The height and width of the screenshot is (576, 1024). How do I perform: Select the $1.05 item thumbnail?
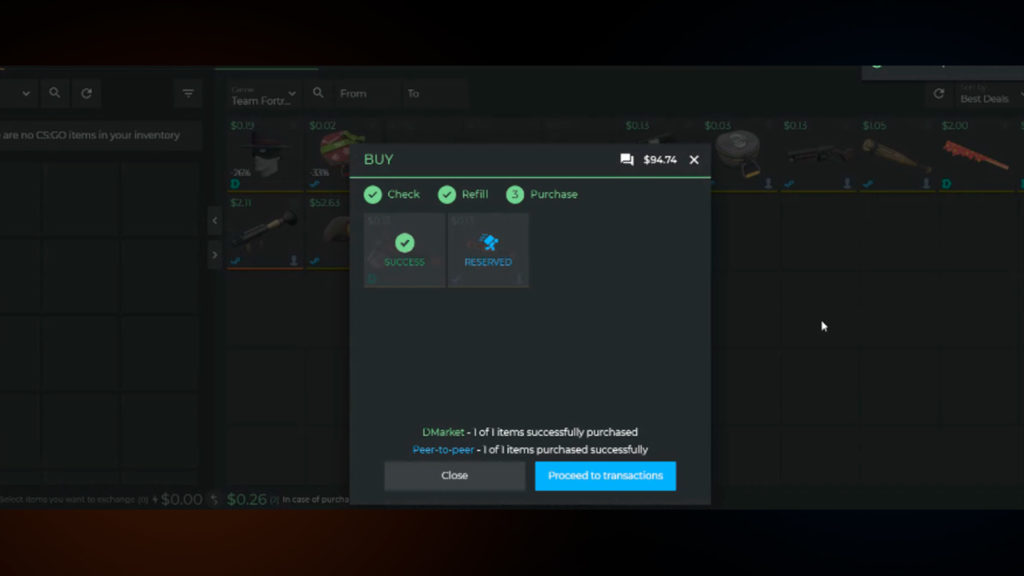[897, 155]
